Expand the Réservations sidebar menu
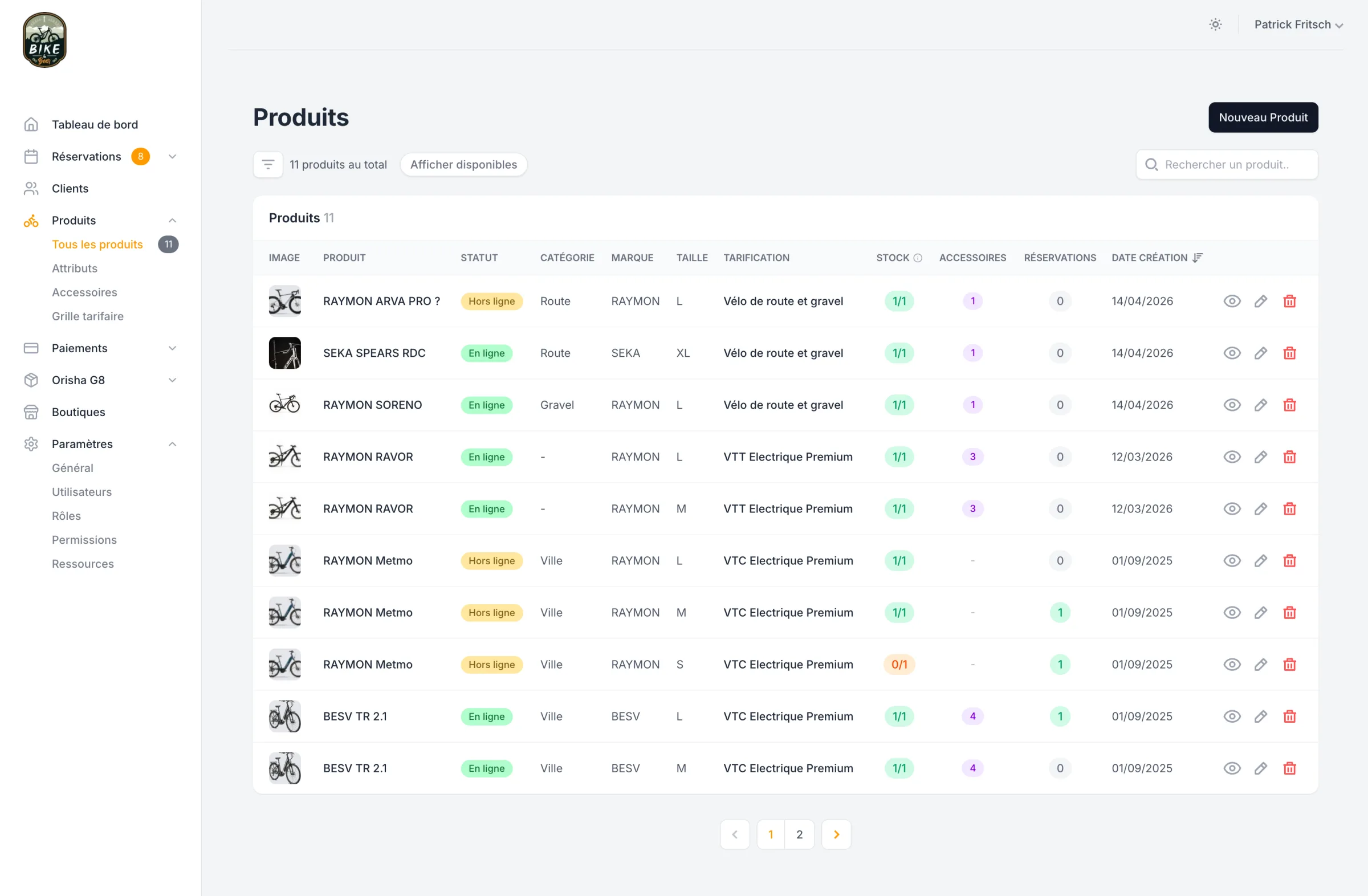This screenshot has height=896, width=1368. click(172, 156)
